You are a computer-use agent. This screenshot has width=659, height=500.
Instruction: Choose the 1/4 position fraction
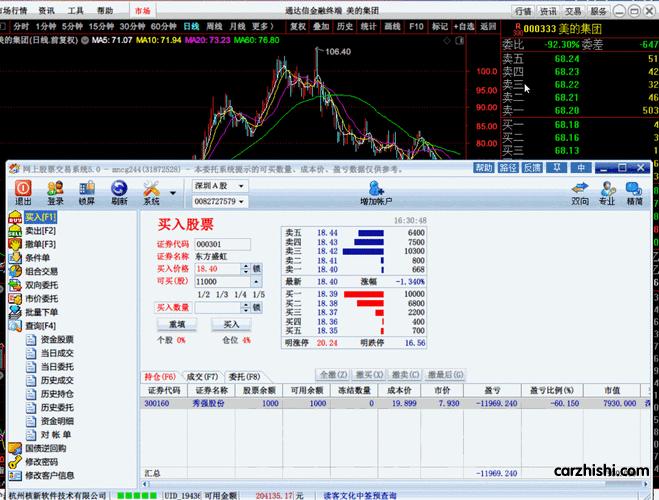pyautogui.click(x=240, y=295)
